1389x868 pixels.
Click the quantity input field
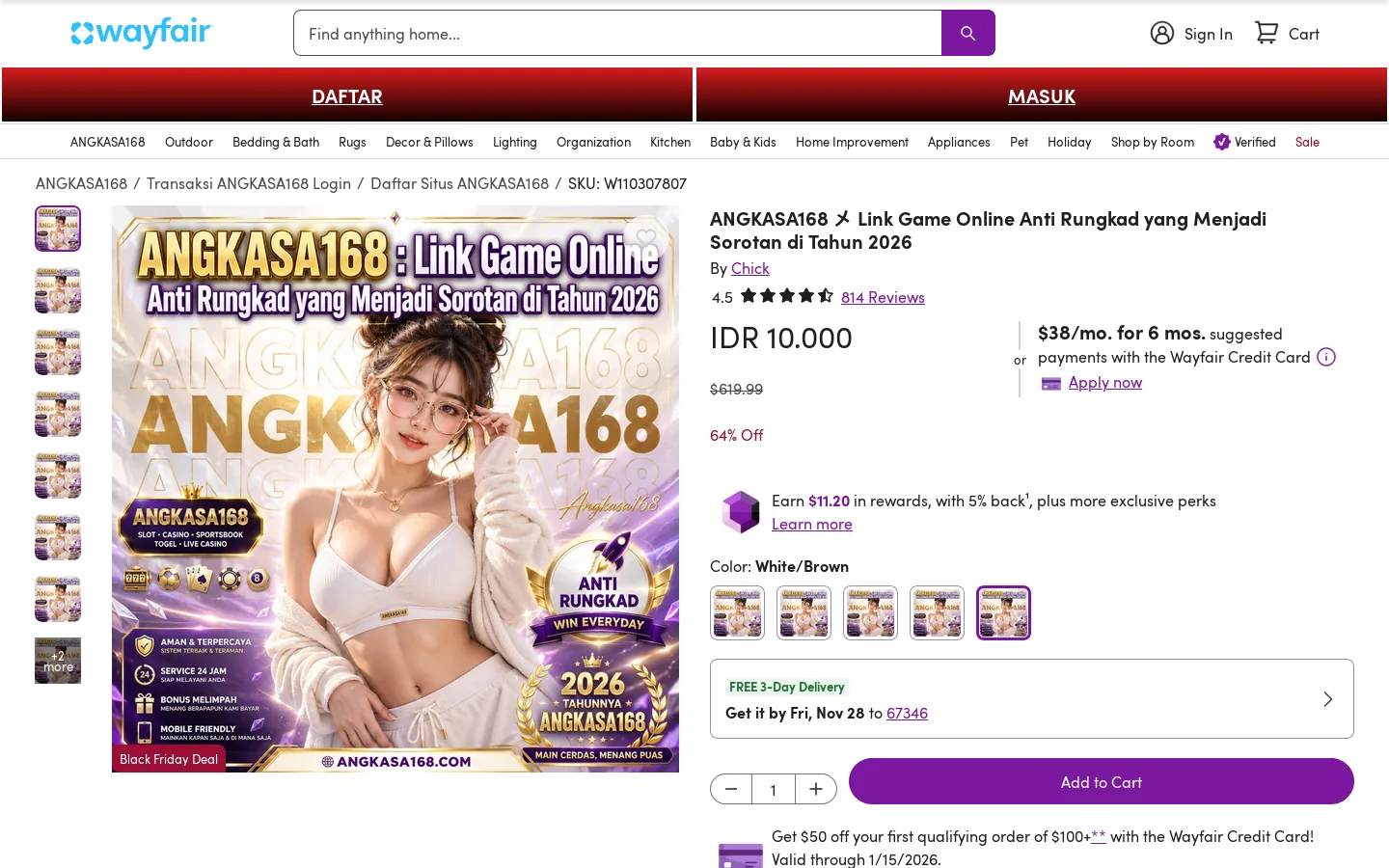(774, 789)
